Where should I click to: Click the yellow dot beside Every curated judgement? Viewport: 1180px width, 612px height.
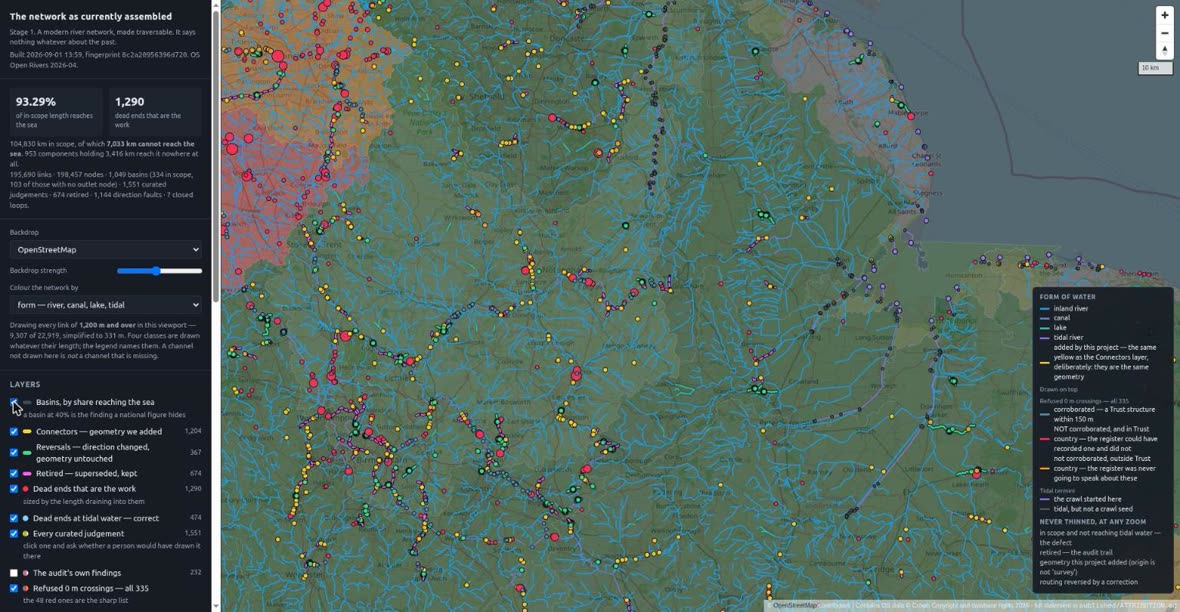(26, 534)
